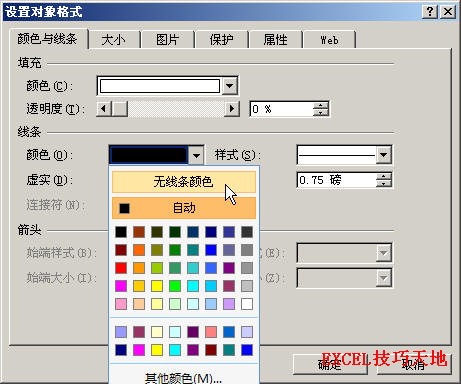Pick yellow swatch in fourth palette row
461x384 pixels.
pos(157,286)
